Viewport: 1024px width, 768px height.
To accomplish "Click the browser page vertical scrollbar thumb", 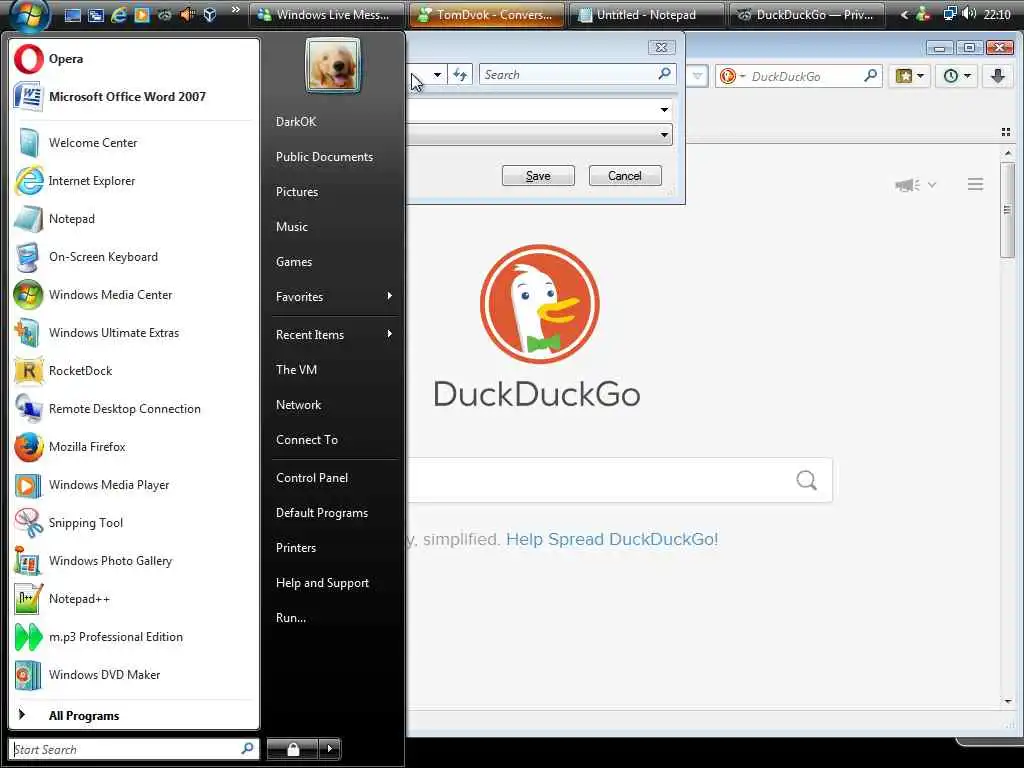I will [x=1007, y=209].
